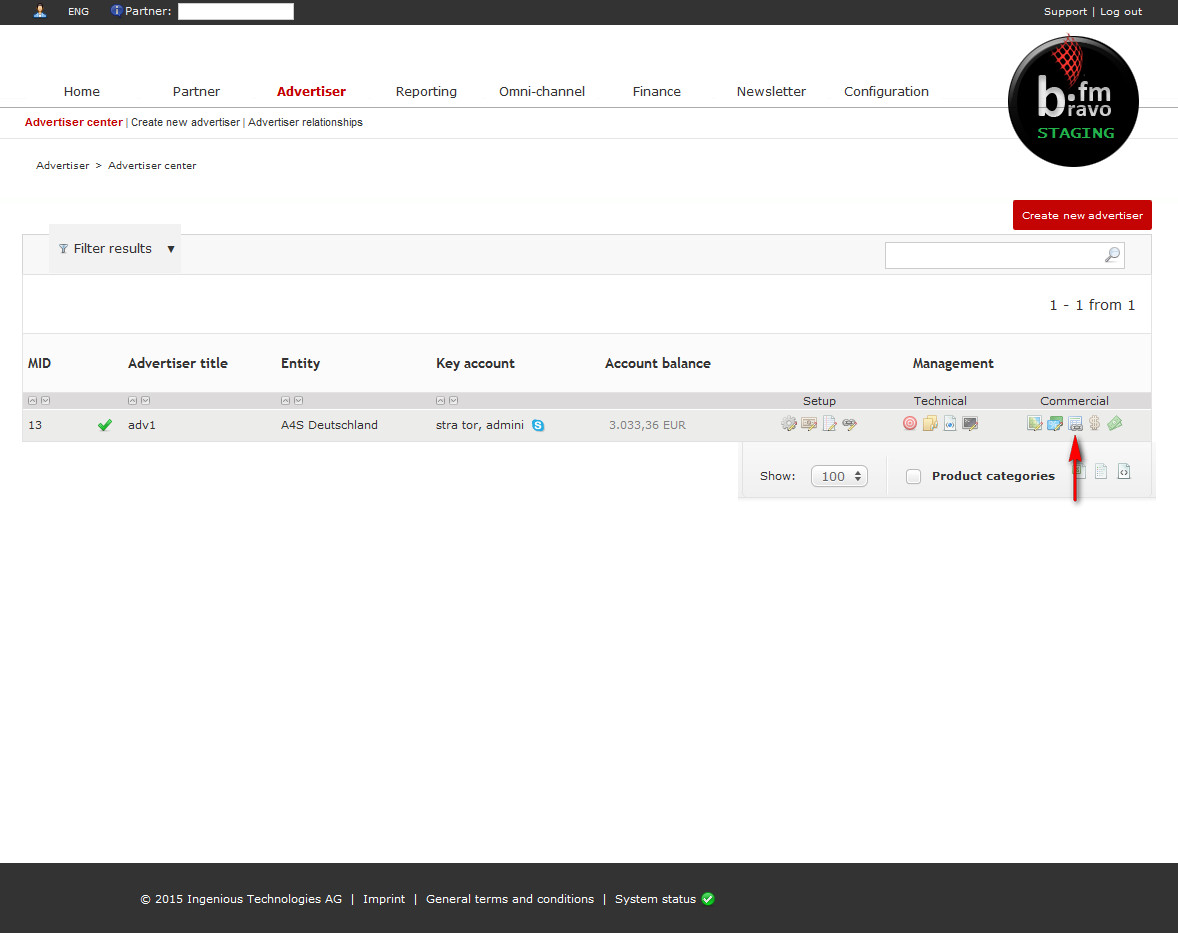Image resolution: width=1178 pixels, height=933 pixels.
Task: Open the Newsletter menu
Action: (x=771, y=91)
